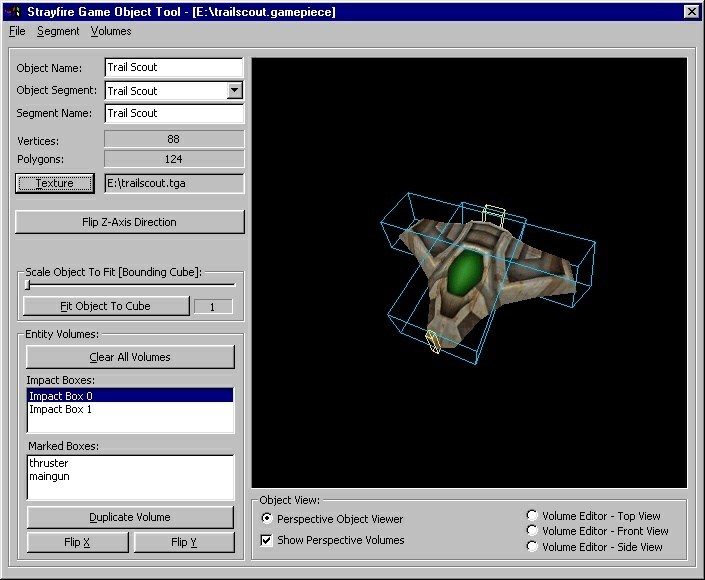Select thruster in Marked Boxes list
This screenshot has width=705, height=580.
tap(130, 463)
